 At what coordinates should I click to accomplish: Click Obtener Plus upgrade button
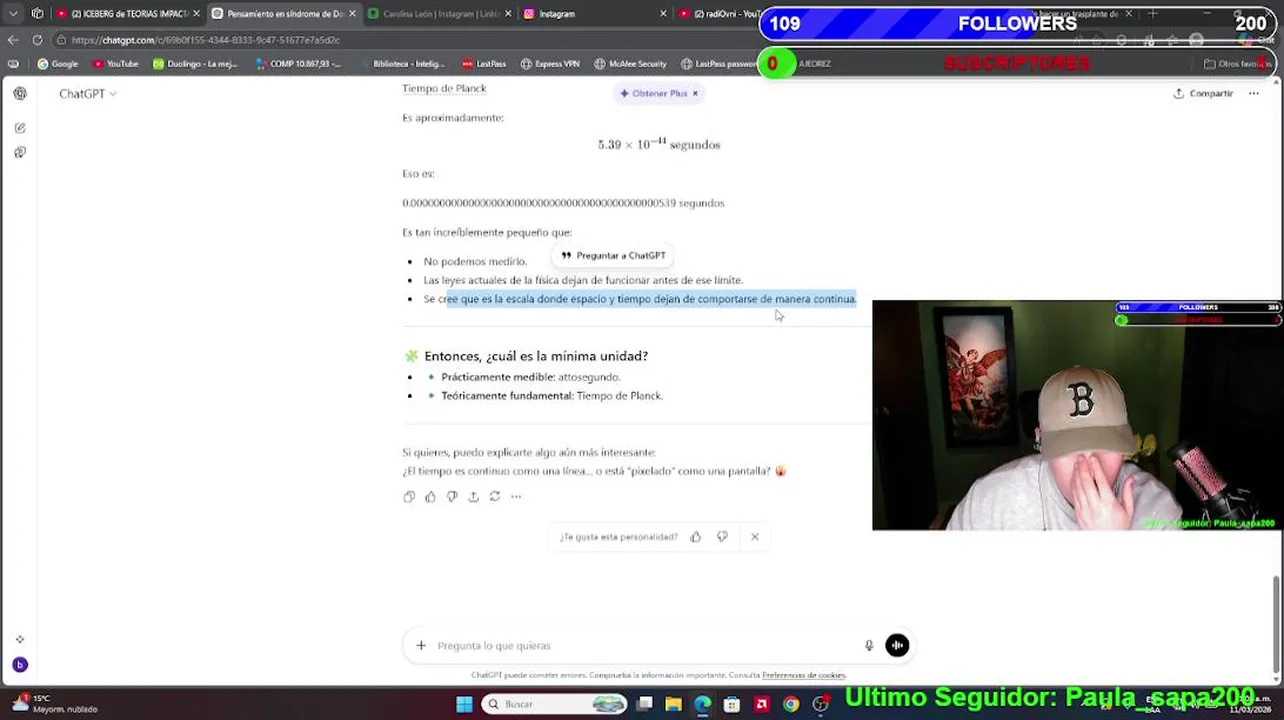(654, 93)
